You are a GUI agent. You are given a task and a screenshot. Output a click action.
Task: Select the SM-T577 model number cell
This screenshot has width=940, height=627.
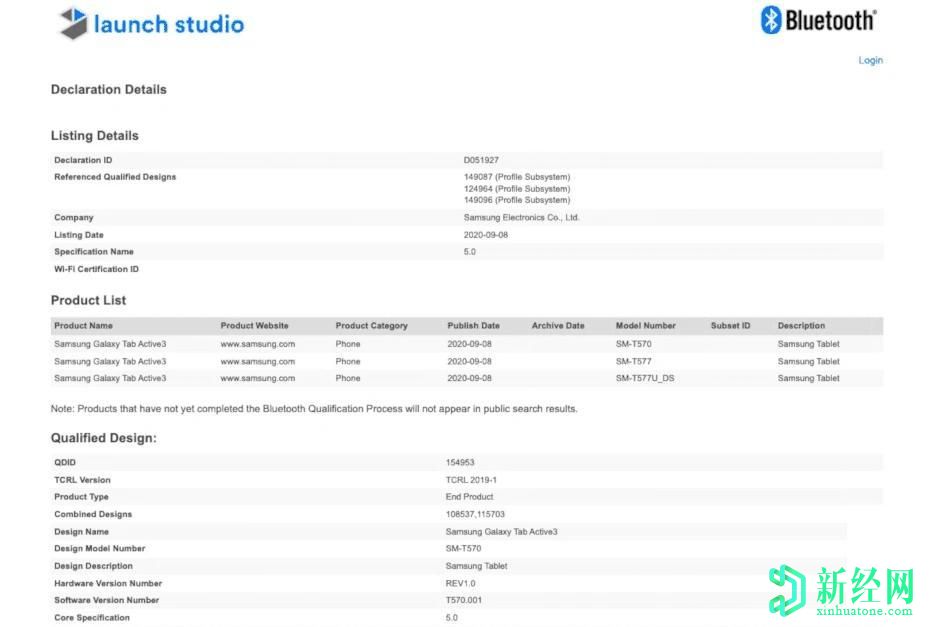633,361
